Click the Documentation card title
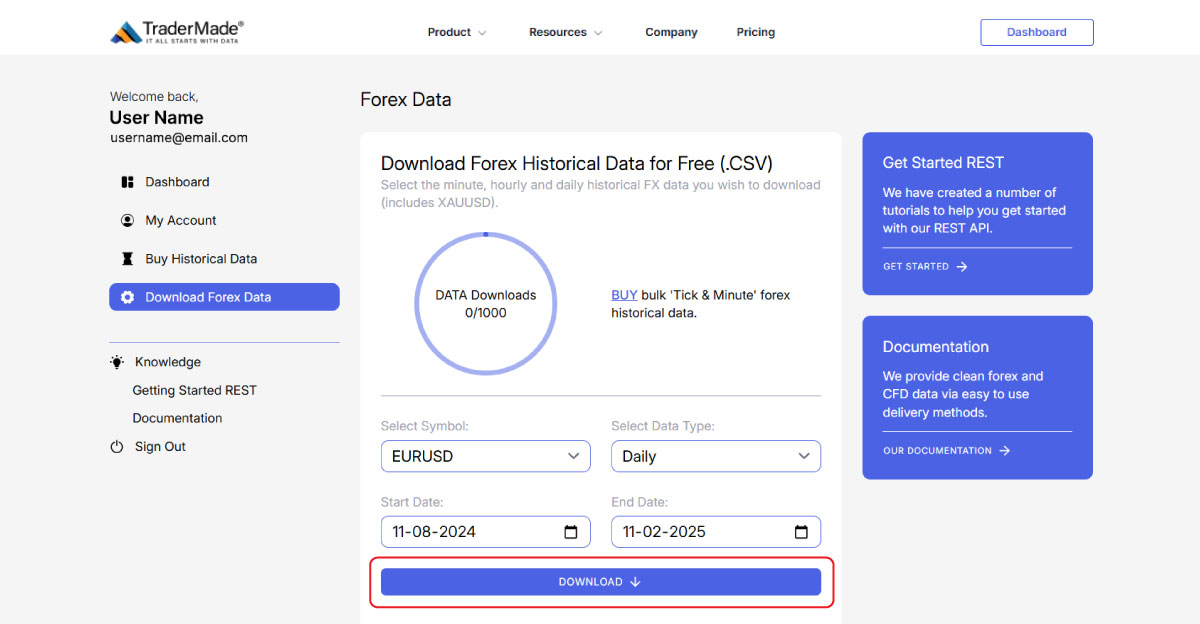Image resolution: width=1200 pixels, height=624 pixels. (936, 347)
